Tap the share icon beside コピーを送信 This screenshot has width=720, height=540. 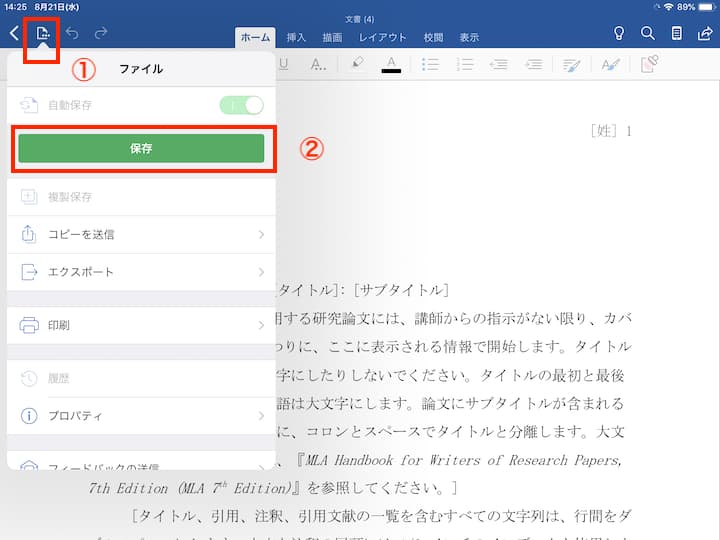[28, 234]
